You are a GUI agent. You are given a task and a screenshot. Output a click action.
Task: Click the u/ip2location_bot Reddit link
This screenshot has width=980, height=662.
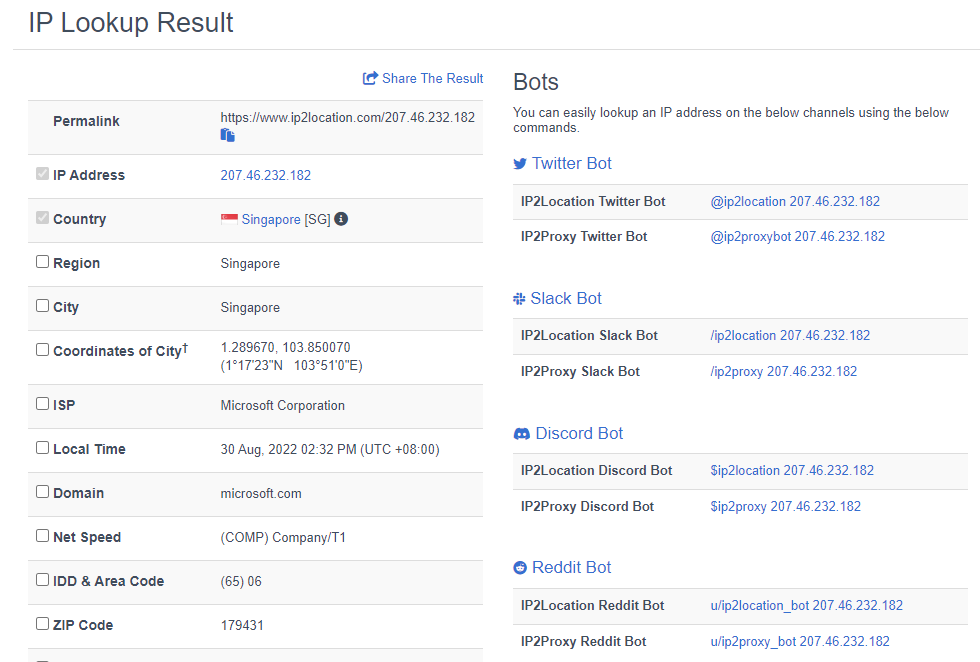coord(806,605)
